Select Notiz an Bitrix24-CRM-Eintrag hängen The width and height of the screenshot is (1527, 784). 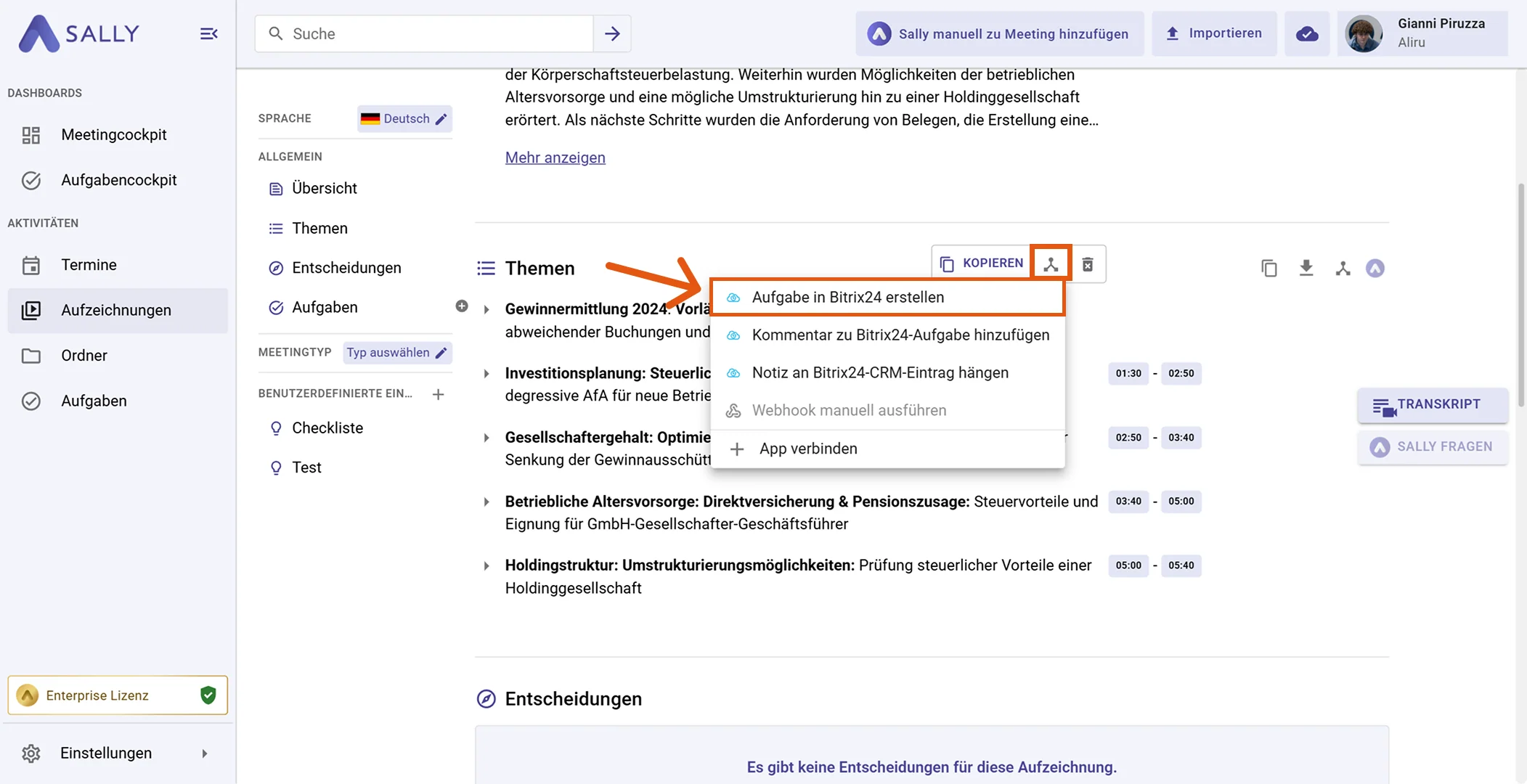(887, 373)
